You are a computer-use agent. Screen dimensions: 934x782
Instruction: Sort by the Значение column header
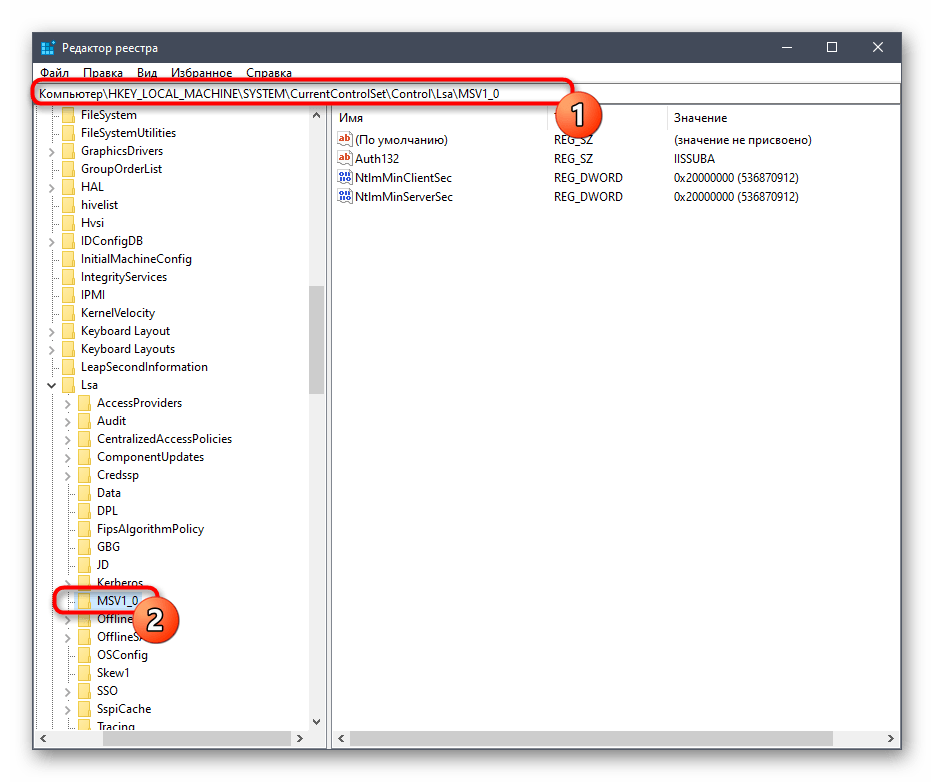coord(700,118)
